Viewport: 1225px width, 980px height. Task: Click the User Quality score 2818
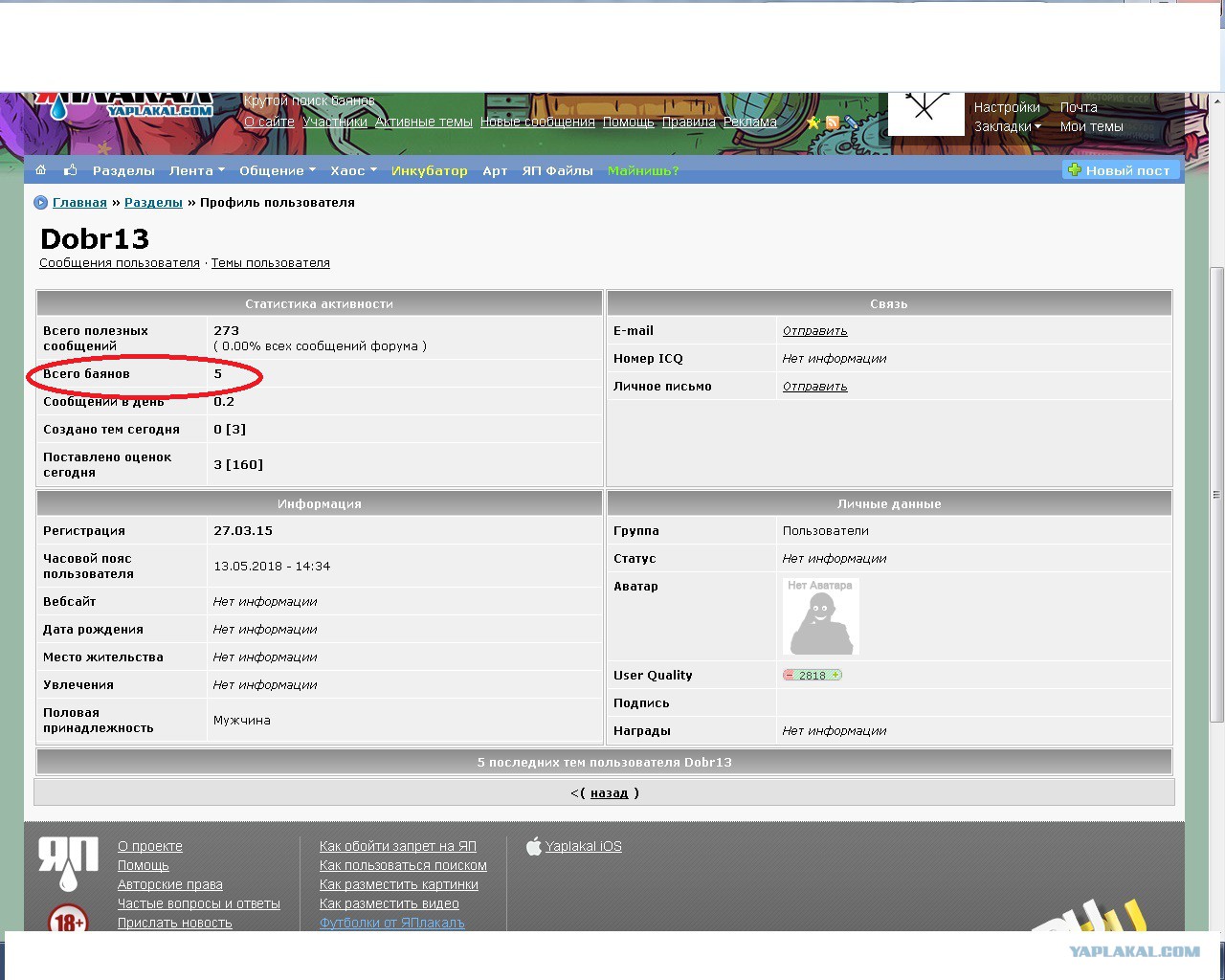pyautogui.click(x=813, y=676)
